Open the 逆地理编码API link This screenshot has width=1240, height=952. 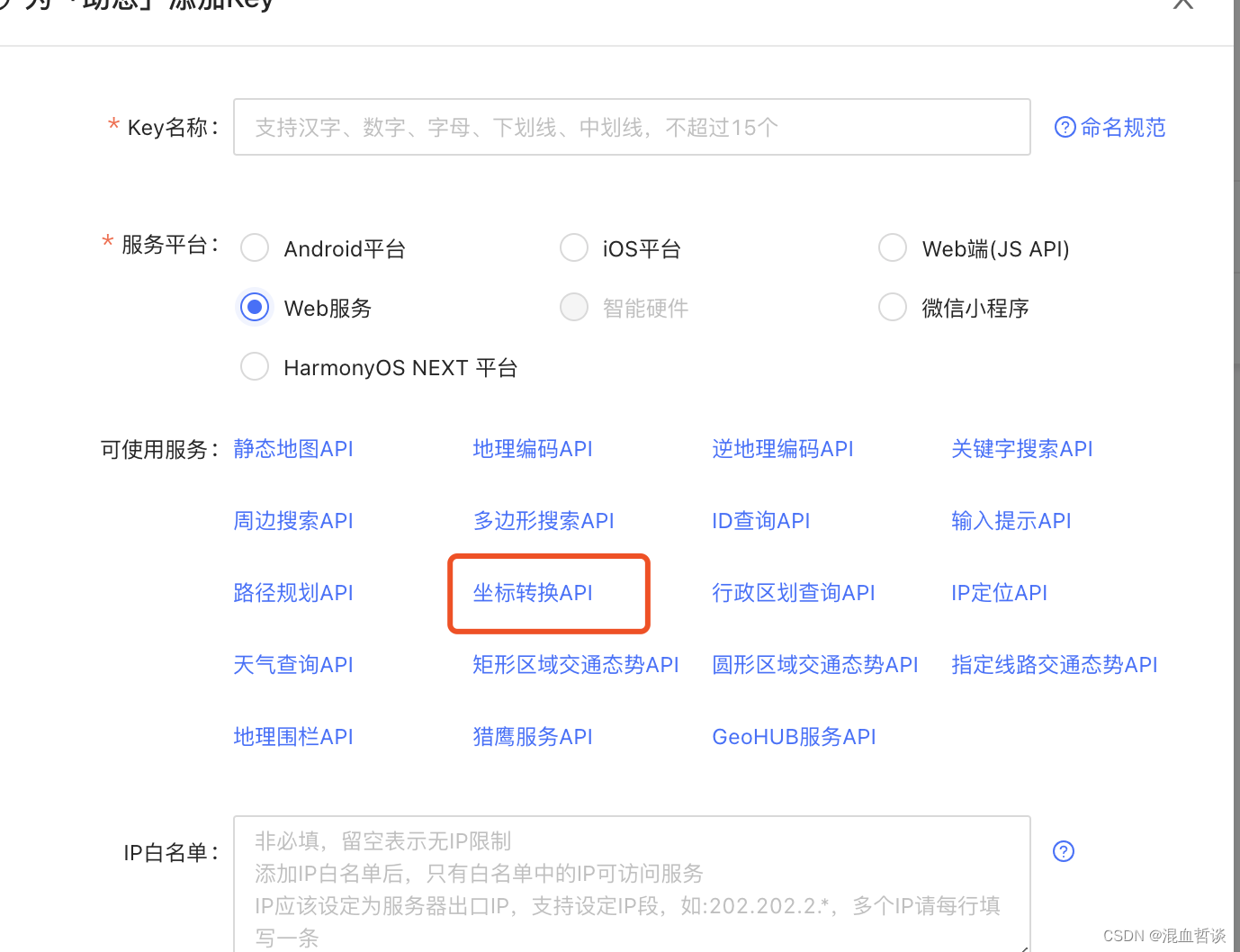[x=782, y=448]
